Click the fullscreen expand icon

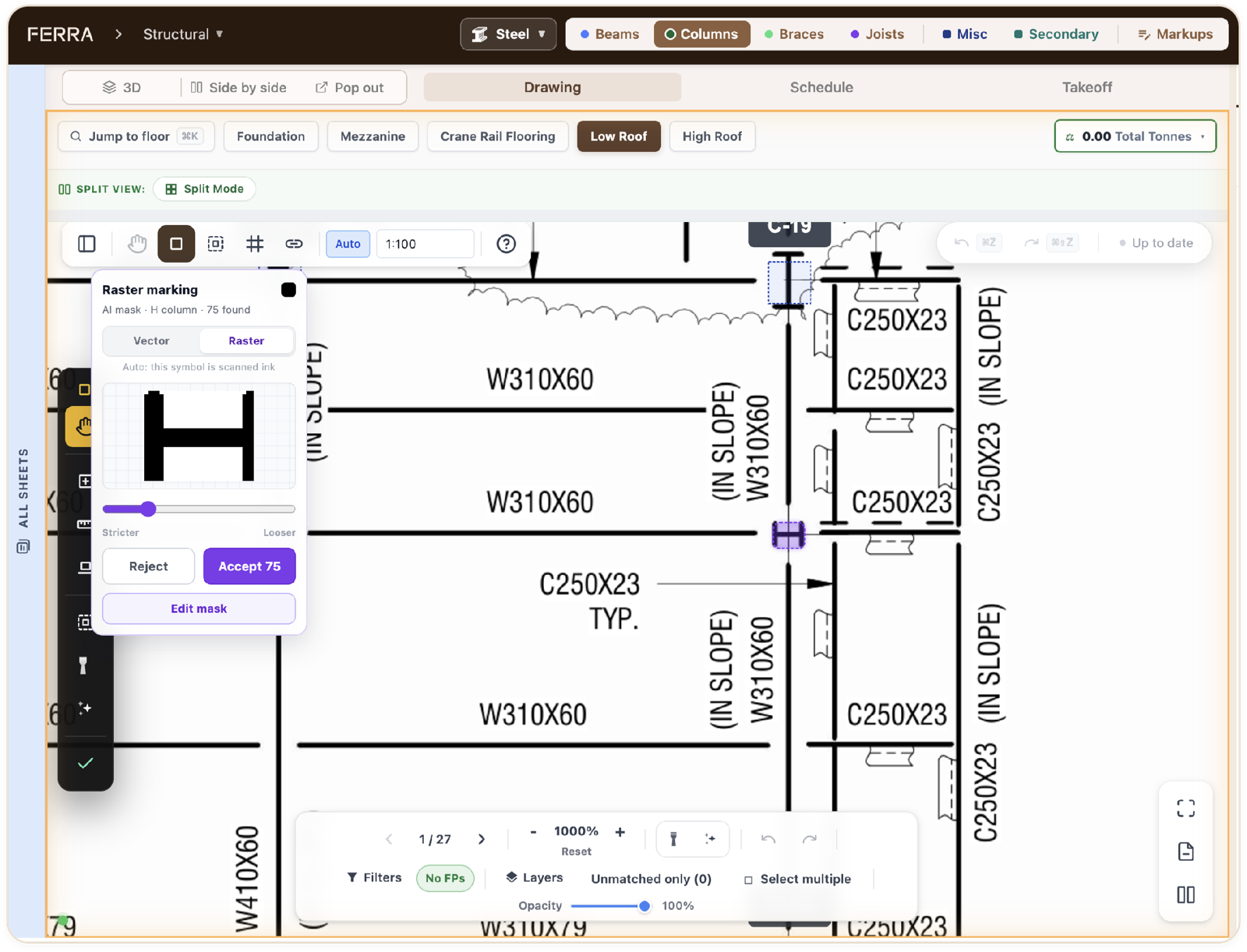coord(1185,809)
